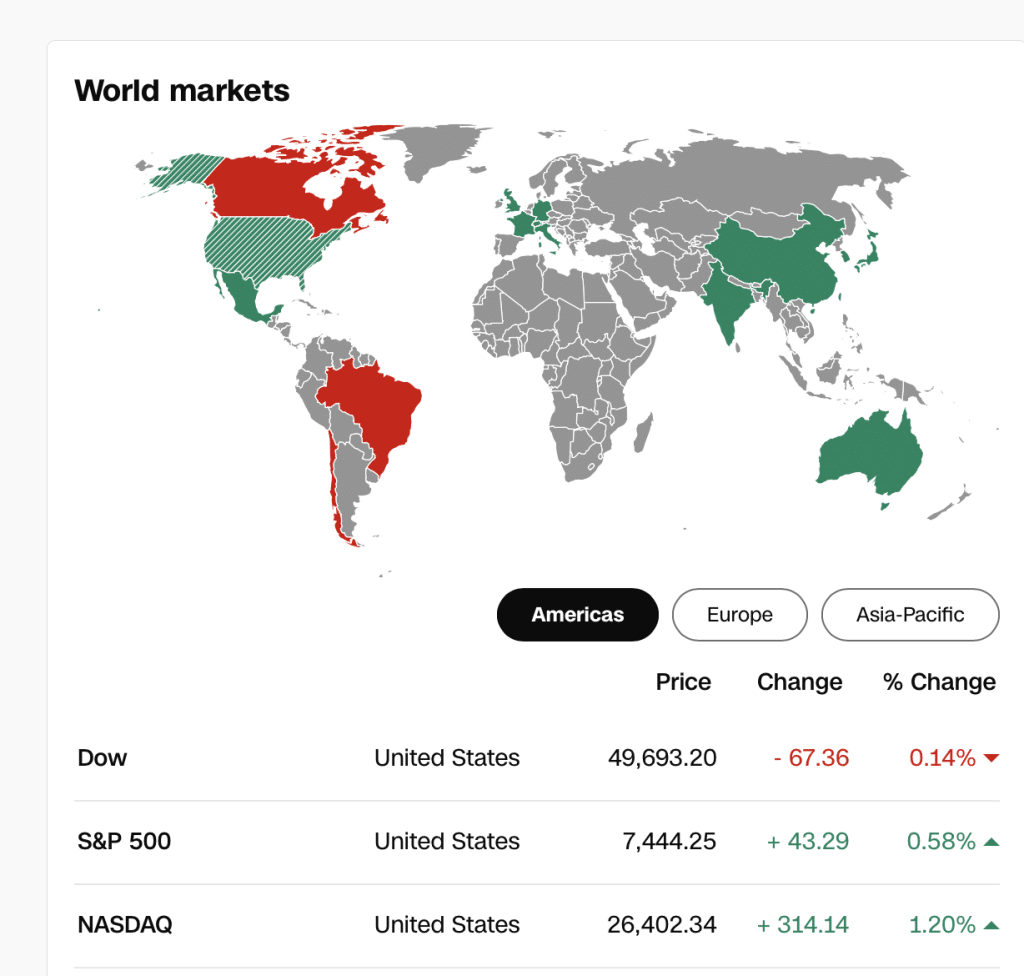Click the red down arrow beside 0.14%
The image size is (1024, 976).
(991, 758)
